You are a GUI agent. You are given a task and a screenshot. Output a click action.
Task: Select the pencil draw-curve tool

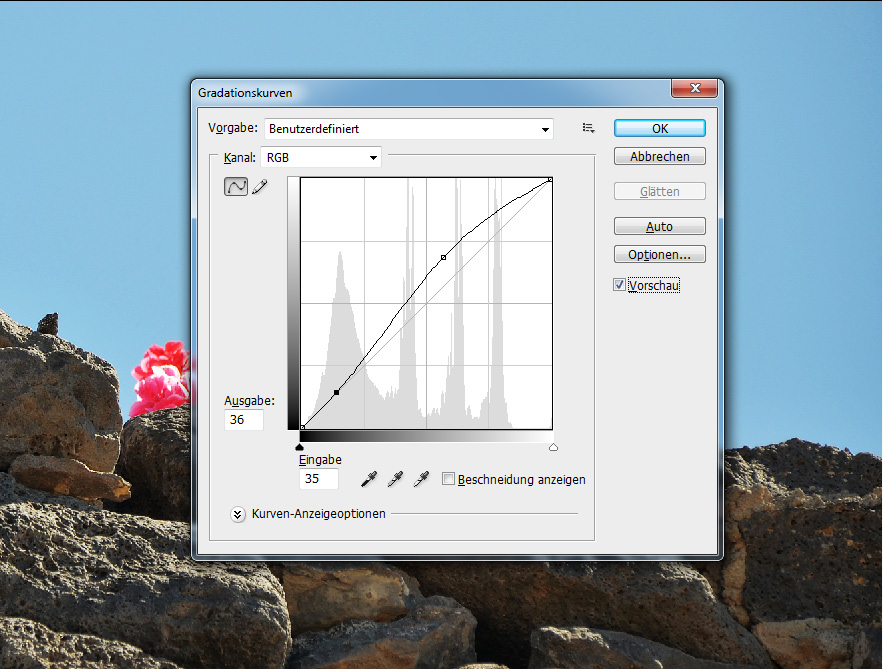click(x=260, y=186)
